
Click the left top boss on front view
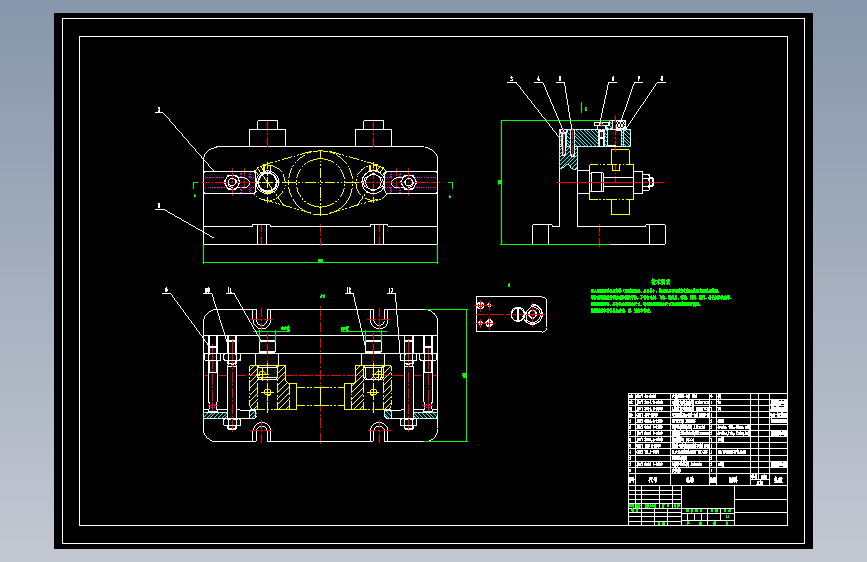coord(268,133)
